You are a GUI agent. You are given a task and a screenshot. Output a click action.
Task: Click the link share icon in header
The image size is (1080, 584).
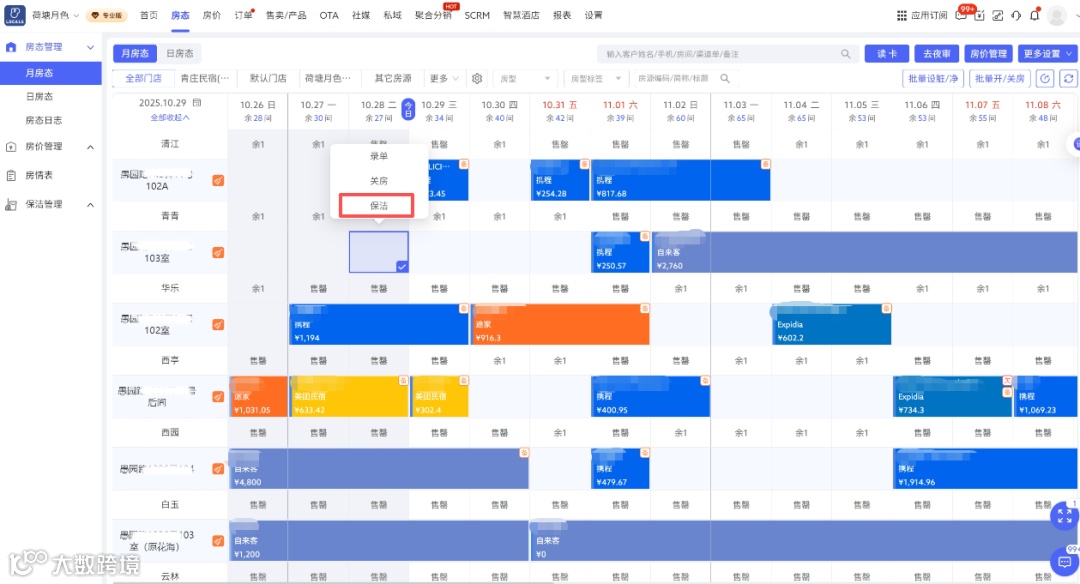click(x=997, y=15)
